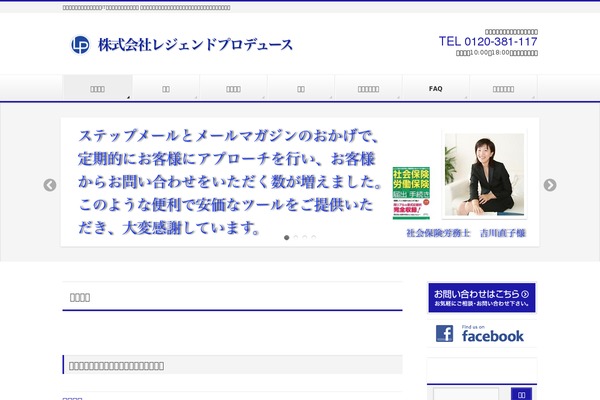The width and height of the screenshot is (600, 400).
Task: Open the FAQ navigation menu item
Action: 435,88
